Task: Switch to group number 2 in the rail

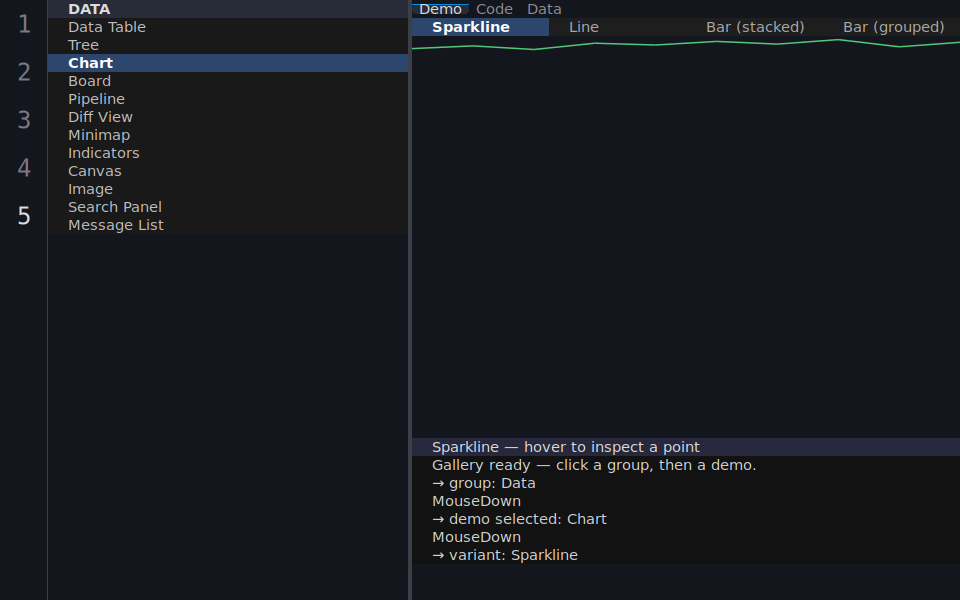Action: pyautogui.click(x=24, y=72)
